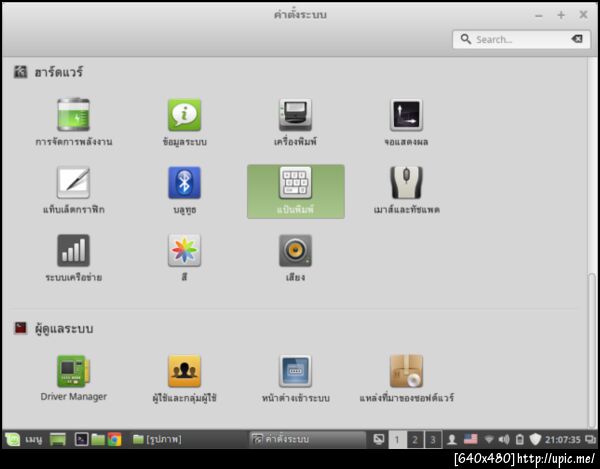Click the ผู้ดูแลระบบ section heading
Screen dimensions: 600x469
64,329
